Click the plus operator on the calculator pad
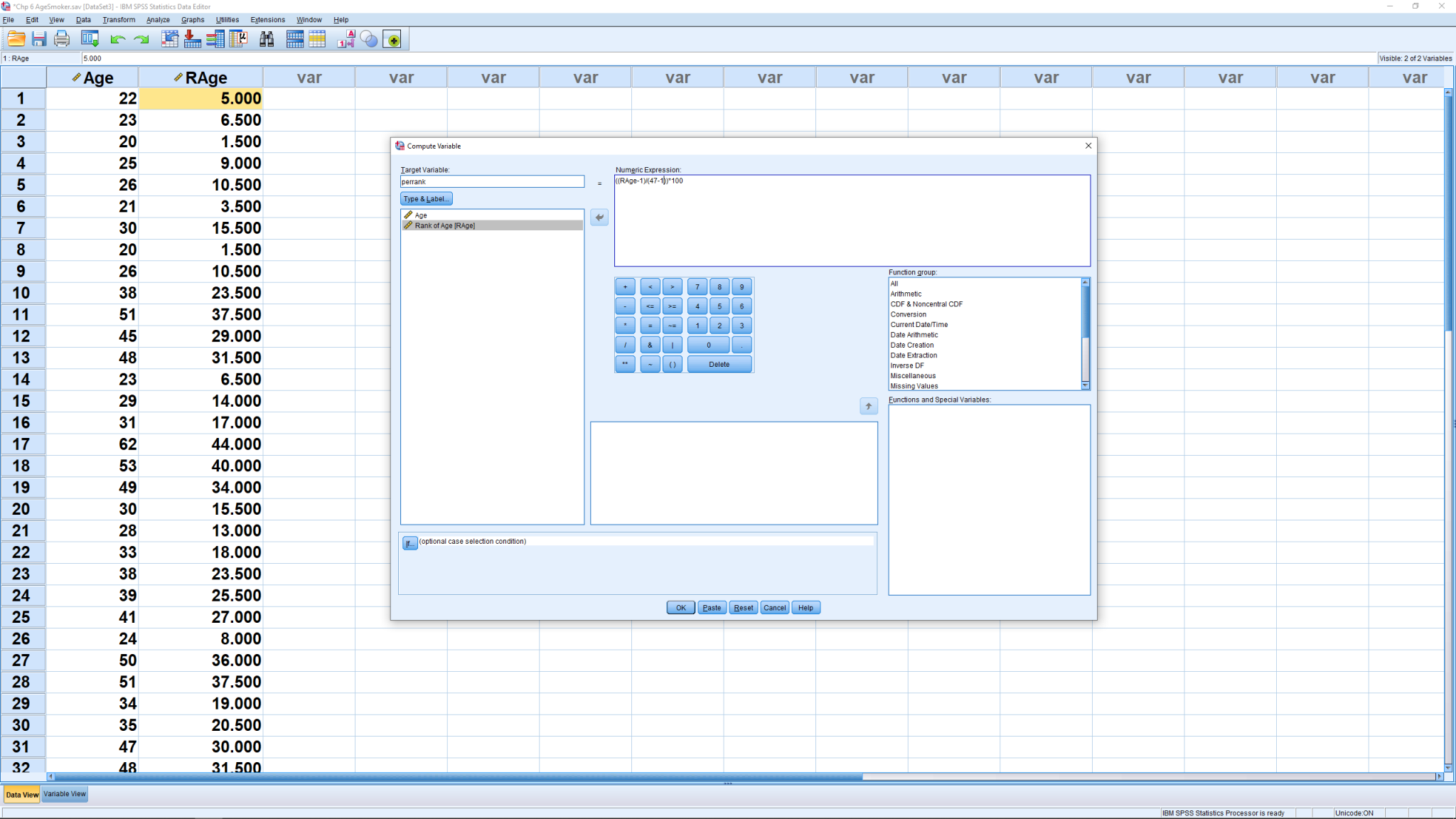The width and height of the screenshot is (1456, 819). click(625, 287)
